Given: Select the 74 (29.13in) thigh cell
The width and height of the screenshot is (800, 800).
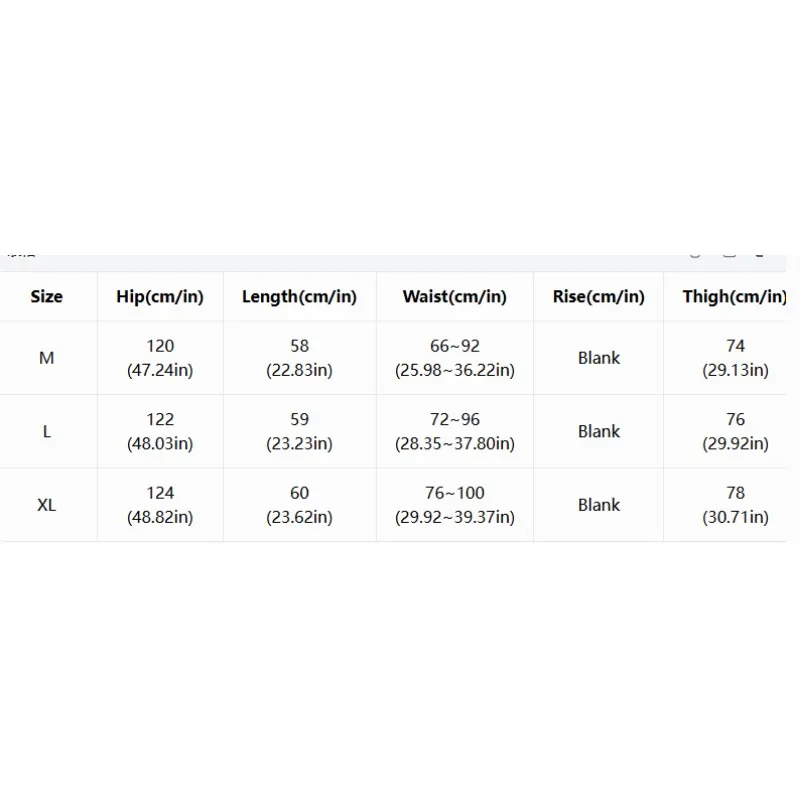Looking at the screenshot, I should (x=735, y=358).
